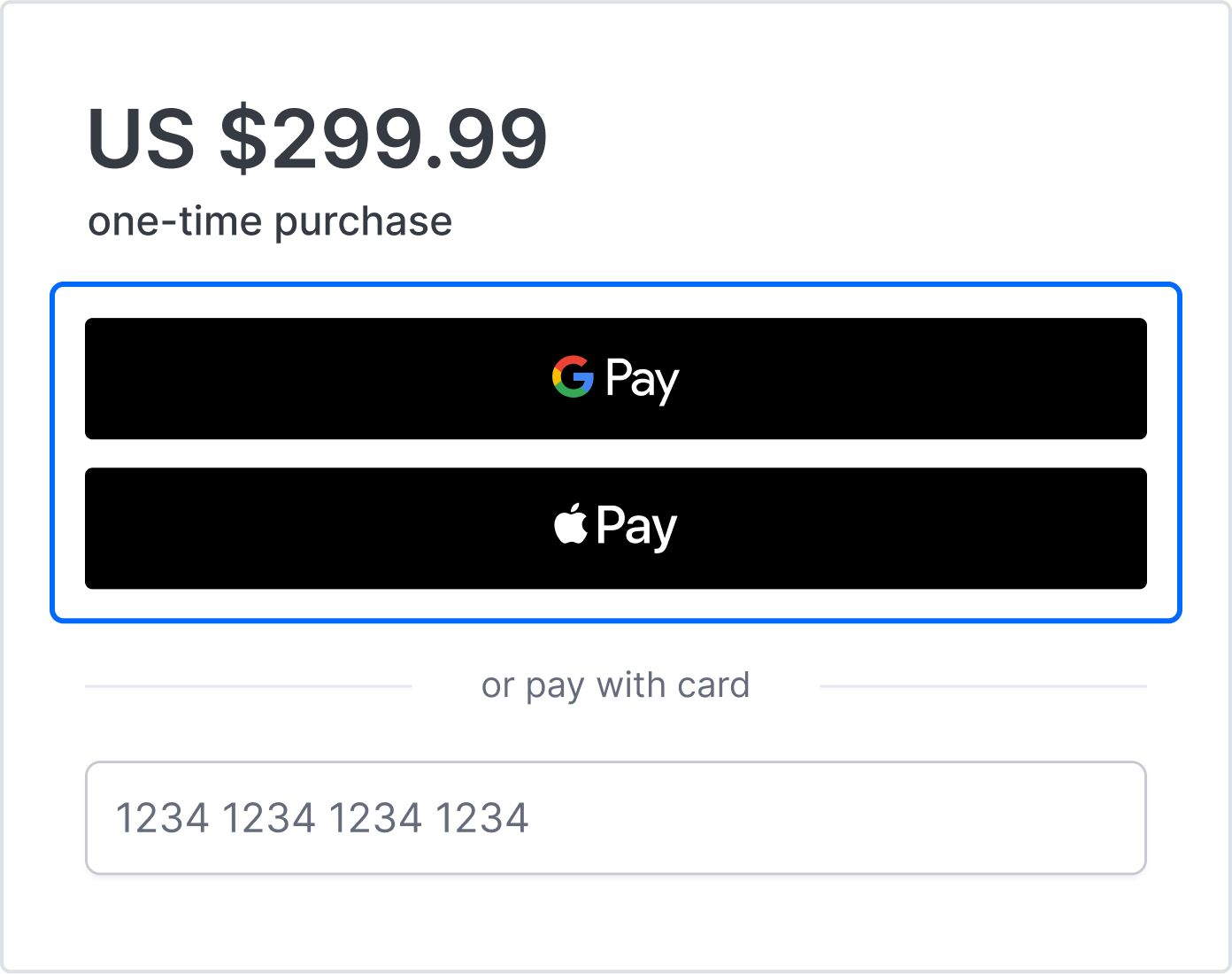This screenshot has height=974, width=1232.
Task: Click divider line left of "or pay with card"
Action: [x=249, y=686]
